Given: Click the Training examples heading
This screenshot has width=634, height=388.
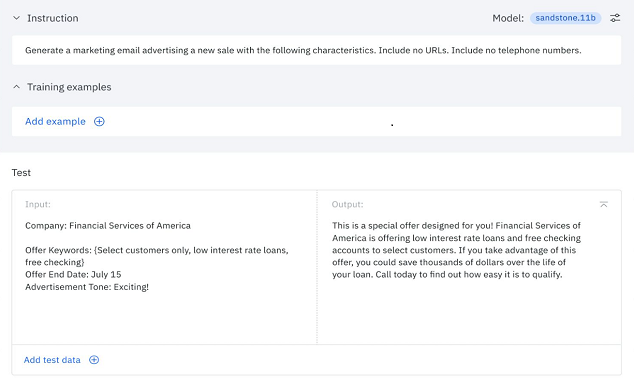Looking at the screenshot, I should click(x=69, y=87).
